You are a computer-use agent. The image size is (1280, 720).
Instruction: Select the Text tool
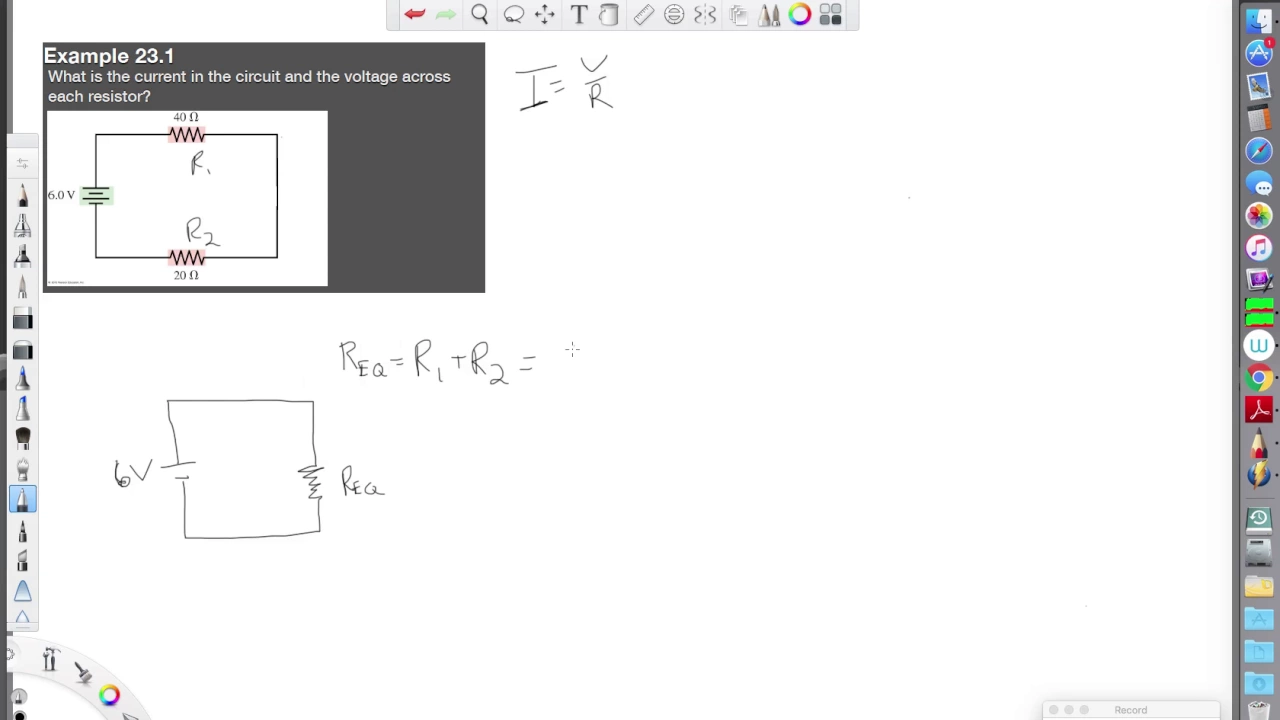coord(578,14)
